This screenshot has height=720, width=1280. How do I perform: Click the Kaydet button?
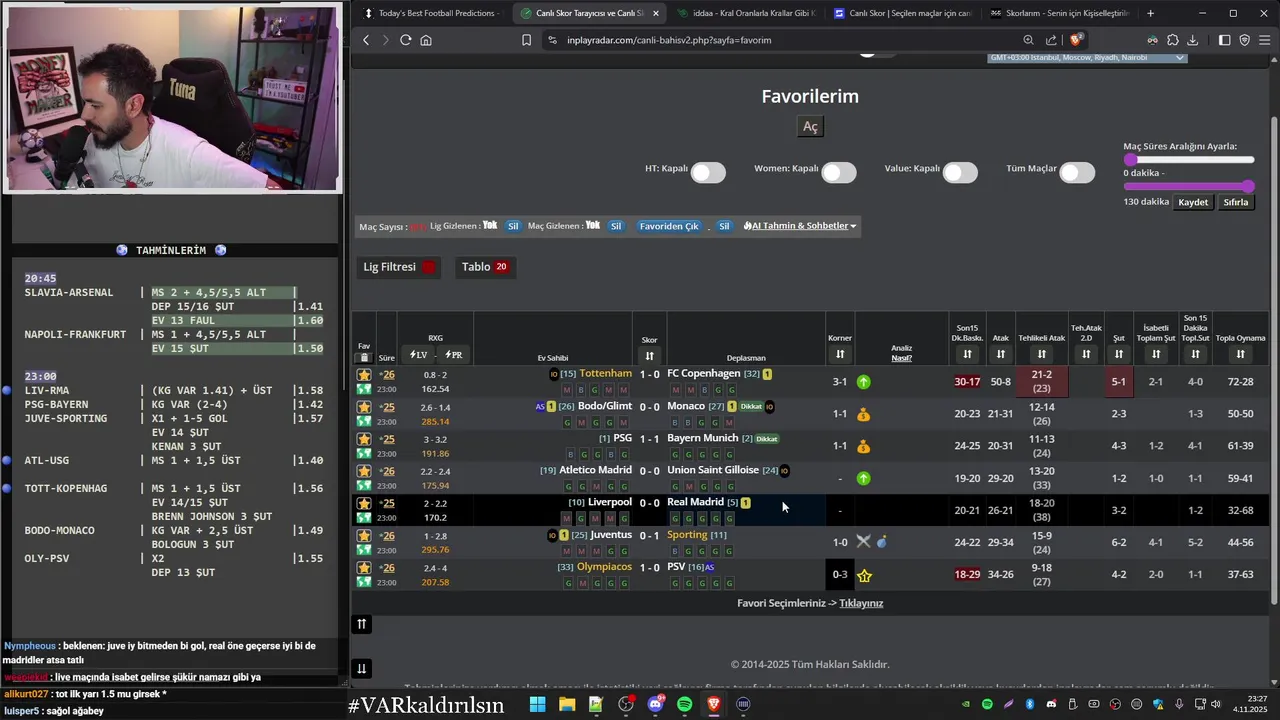coord(1193,202)
